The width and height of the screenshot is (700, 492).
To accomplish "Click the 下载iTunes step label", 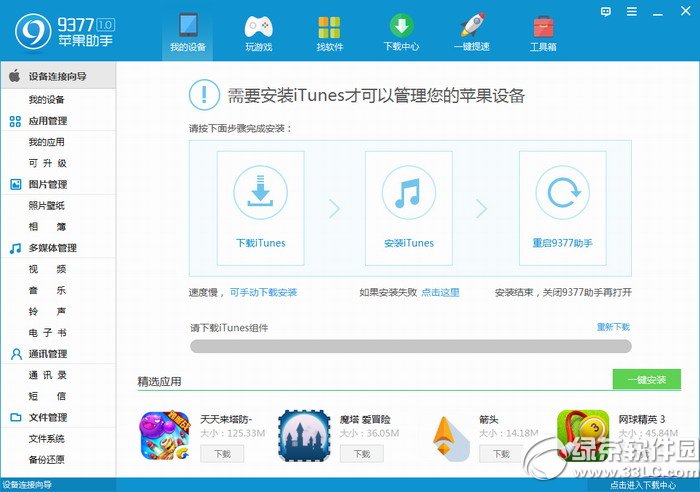I will 260,243.
